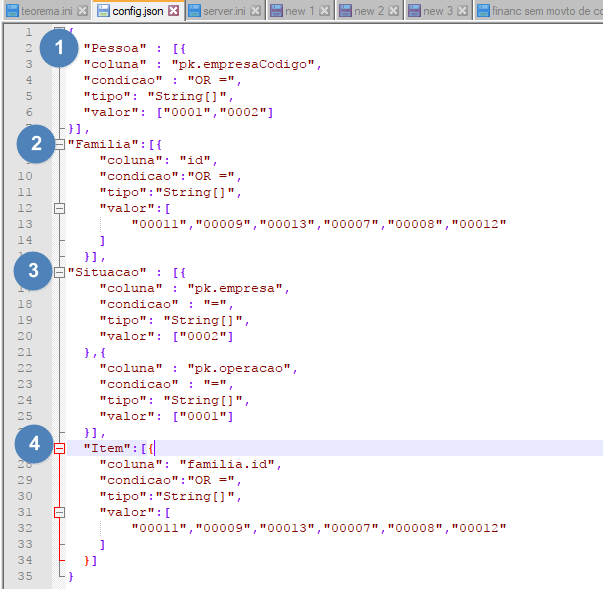The image size is (603, 589).
Task: Collapse the red "Item" fold block
Action: pos(59,448)
